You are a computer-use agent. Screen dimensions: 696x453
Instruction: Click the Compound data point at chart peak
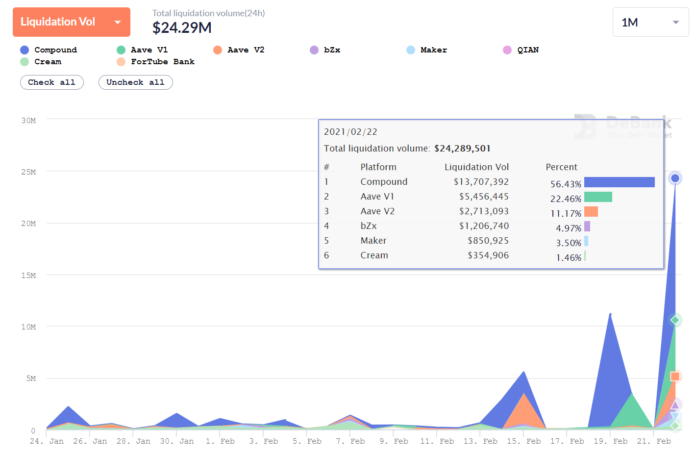point(675,178)
